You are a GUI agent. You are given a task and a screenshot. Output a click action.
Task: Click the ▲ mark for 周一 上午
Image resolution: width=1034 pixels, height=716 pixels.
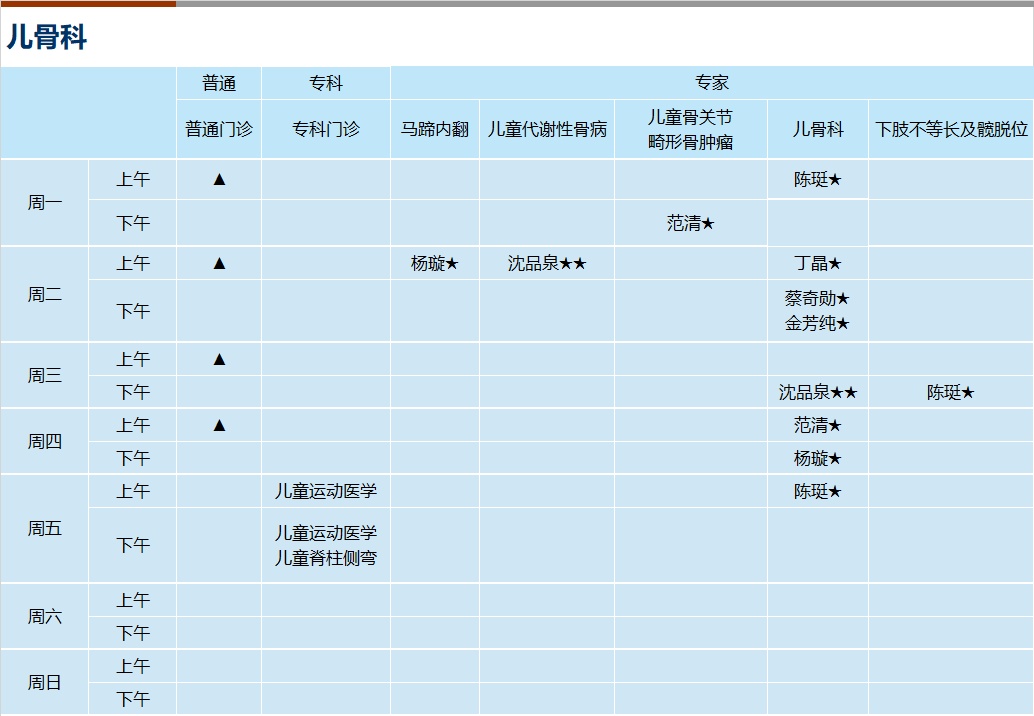pyautogui.click(x=220, y=179)
